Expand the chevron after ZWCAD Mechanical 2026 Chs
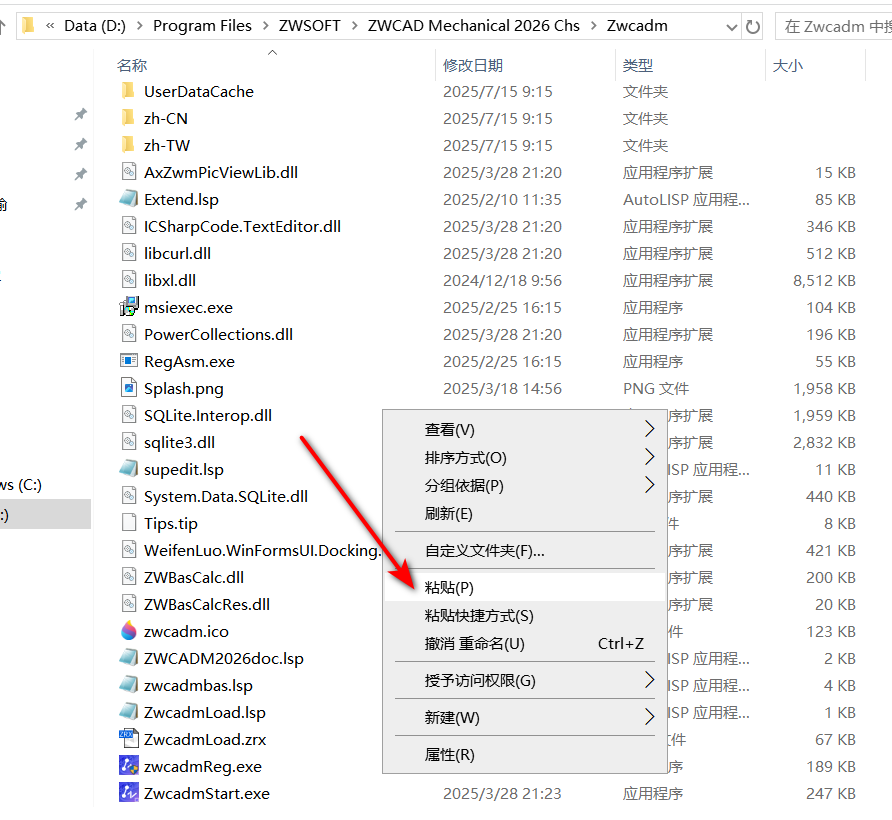 593,26
